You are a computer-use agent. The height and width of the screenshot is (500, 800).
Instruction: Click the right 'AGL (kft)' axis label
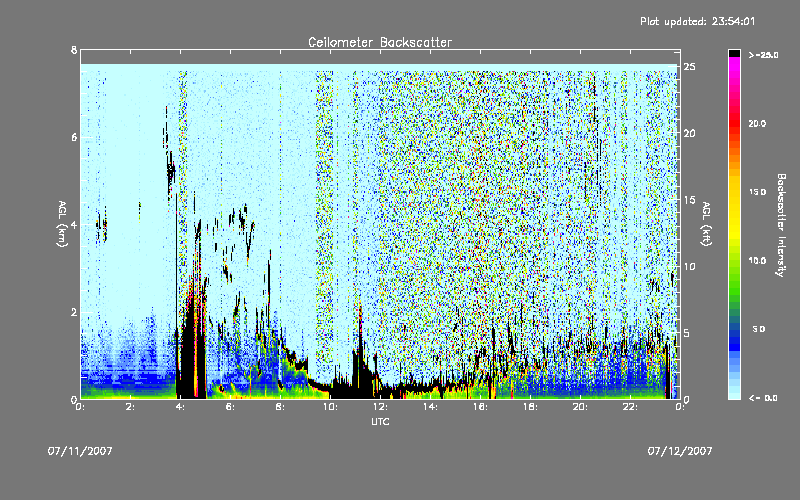click(x=707, y=224)
